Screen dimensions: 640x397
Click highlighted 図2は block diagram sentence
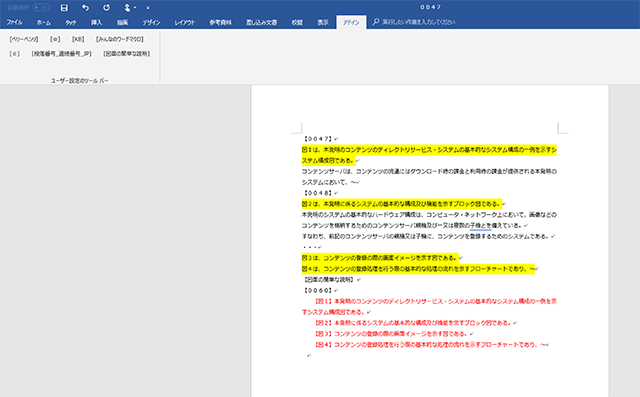(x=402, y=204)
